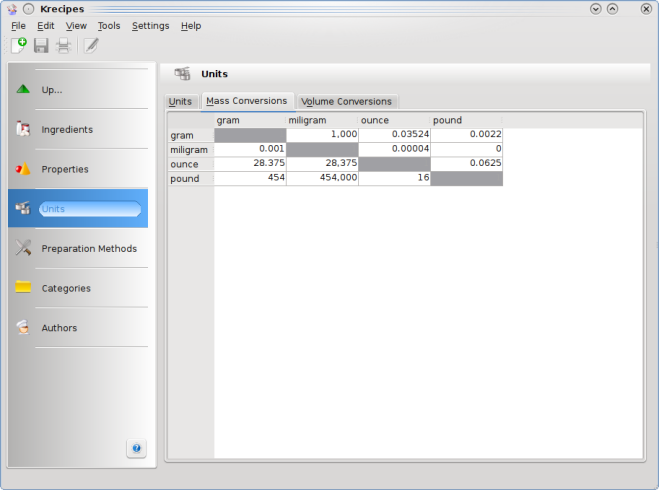Select the Mass Conversions tab

pyautogui.click(x=247, y=101)
